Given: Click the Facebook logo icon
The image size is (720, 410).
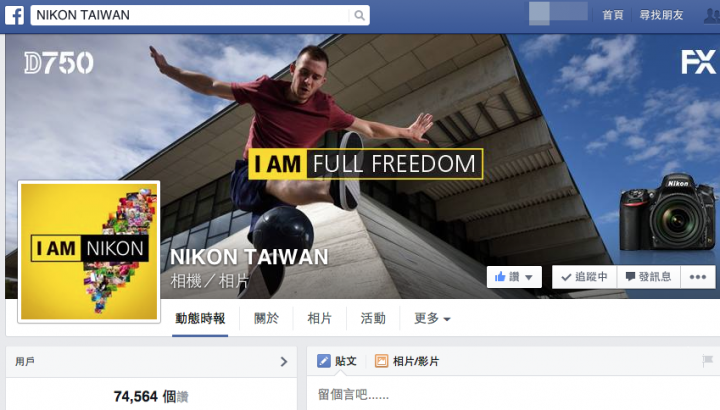Looking at the screenshot, I should tap(14, 15).
